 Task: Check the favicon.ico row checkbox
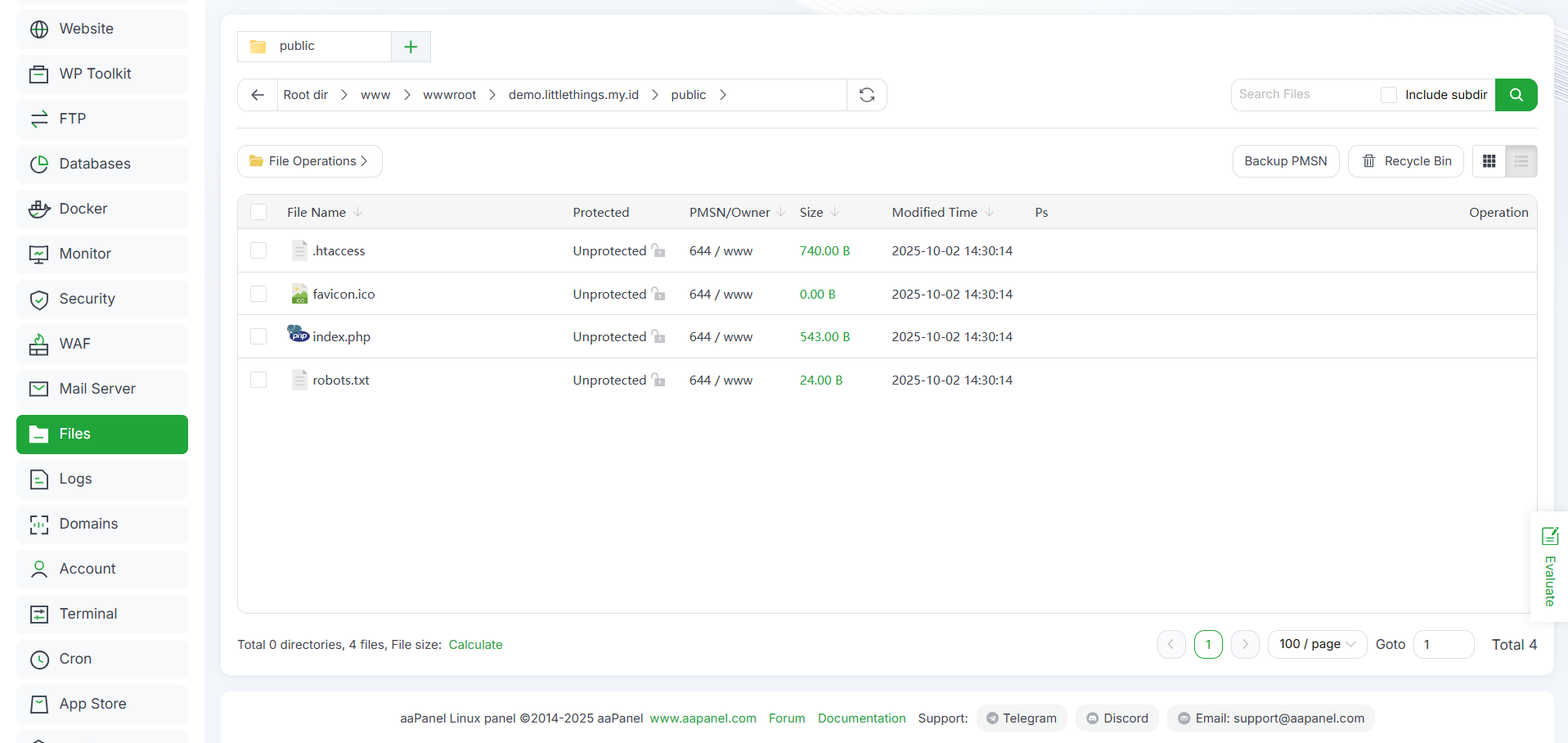coord(258,294)
